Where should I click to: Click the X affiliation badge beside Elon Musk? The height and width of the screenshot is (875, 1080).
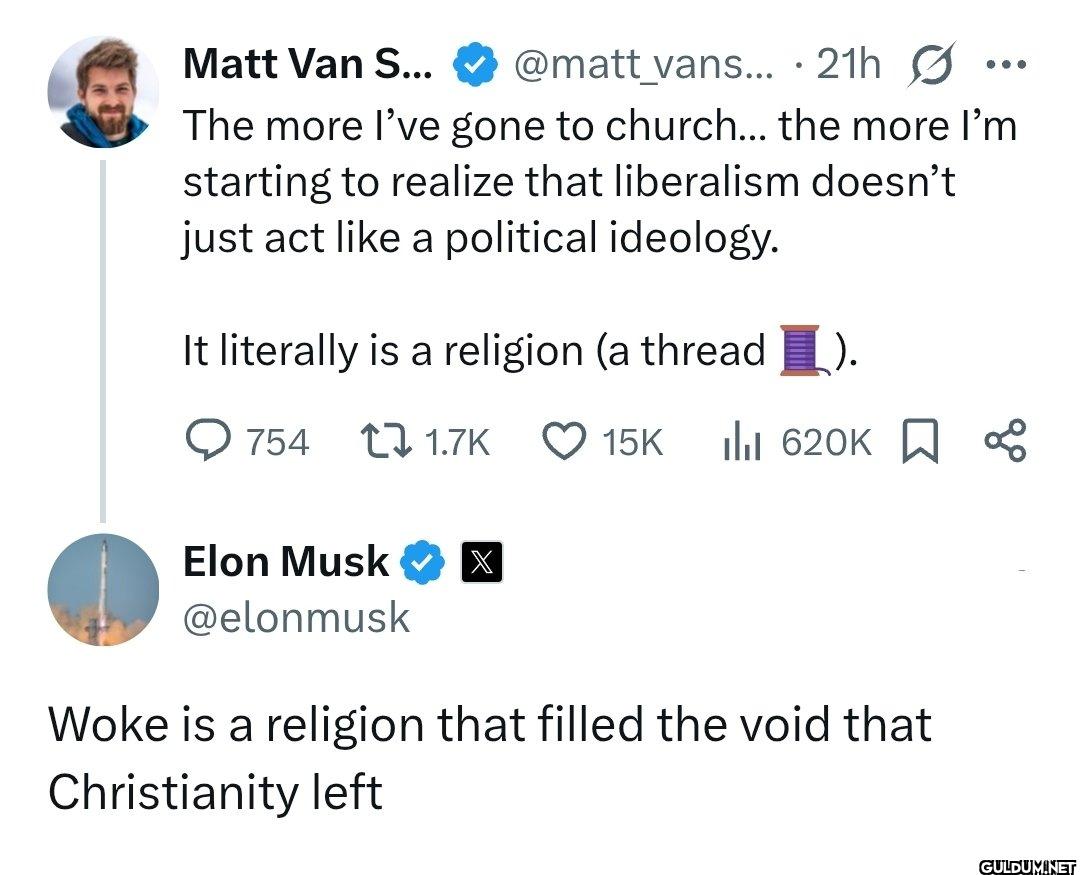point(480,563)
